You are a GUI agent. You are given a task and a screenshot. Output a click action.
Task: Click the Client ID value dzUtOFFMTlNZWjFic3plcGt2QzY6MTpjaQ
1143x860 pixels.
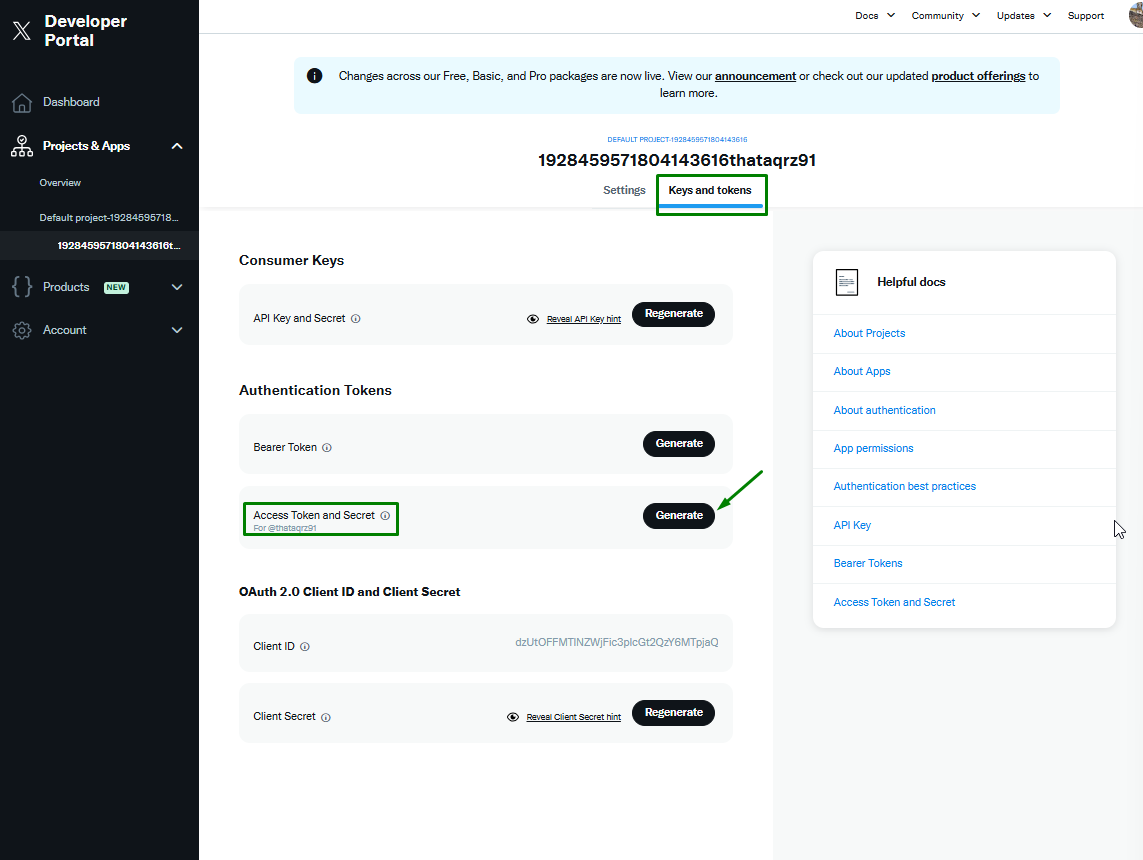click(617, 643)
